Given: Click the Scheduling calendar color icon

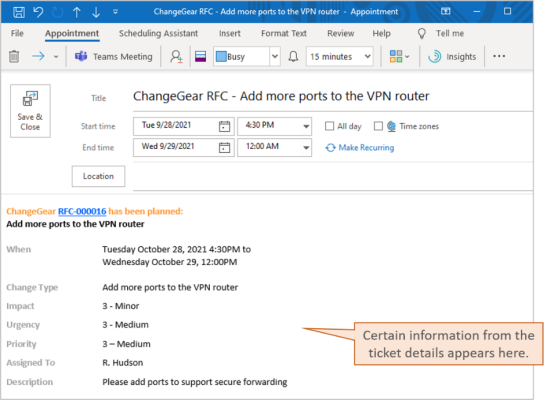Looking at the screenshot, I should 200,56.
